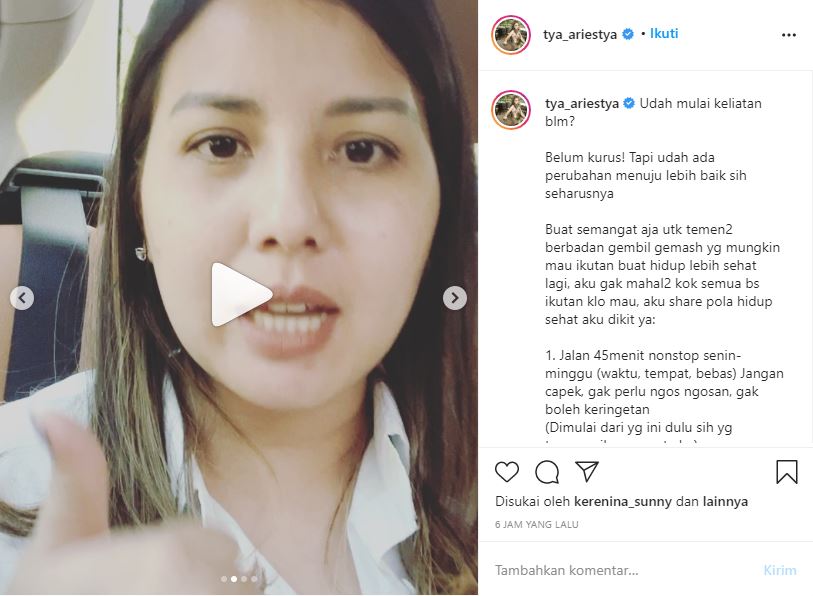Save post with bookmark icon

[x=787, y=472]
